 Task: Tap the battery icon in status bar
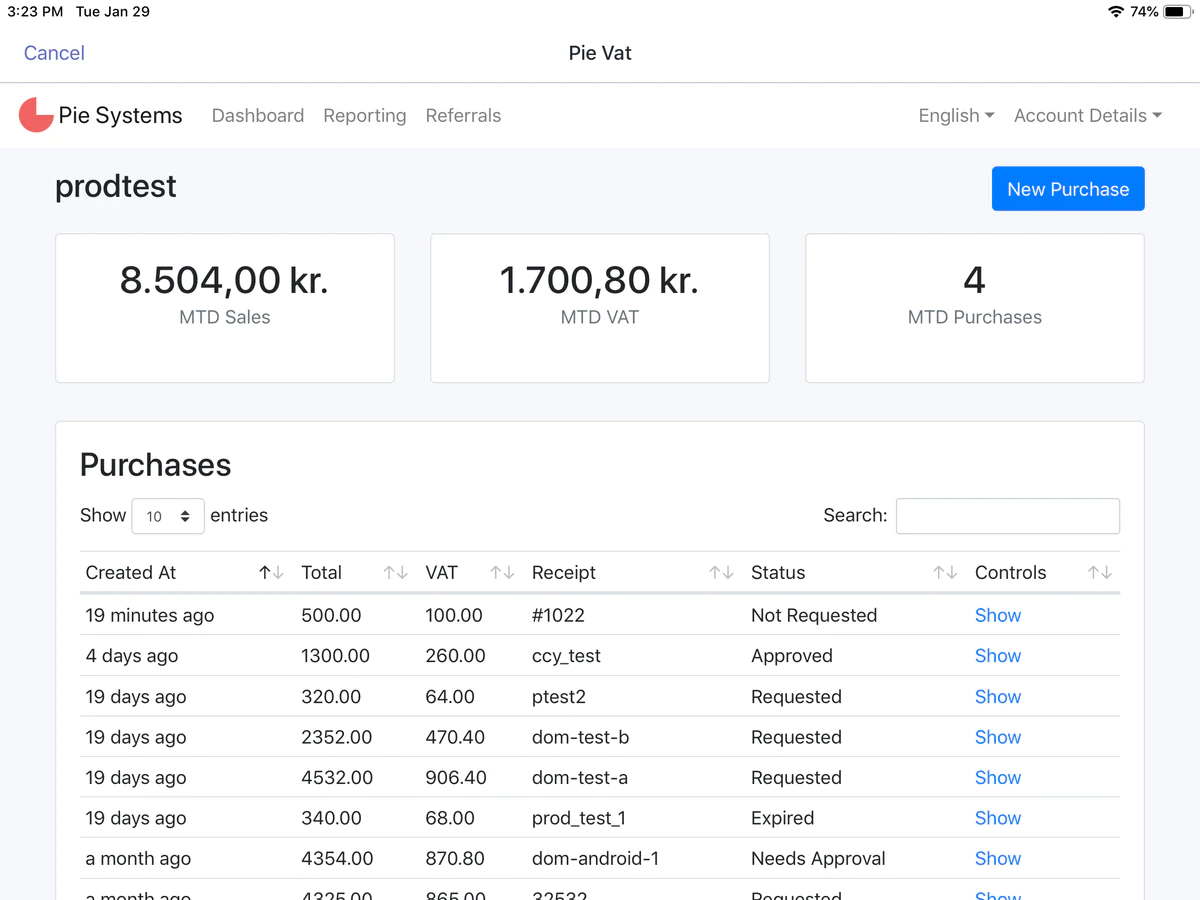1177,12
